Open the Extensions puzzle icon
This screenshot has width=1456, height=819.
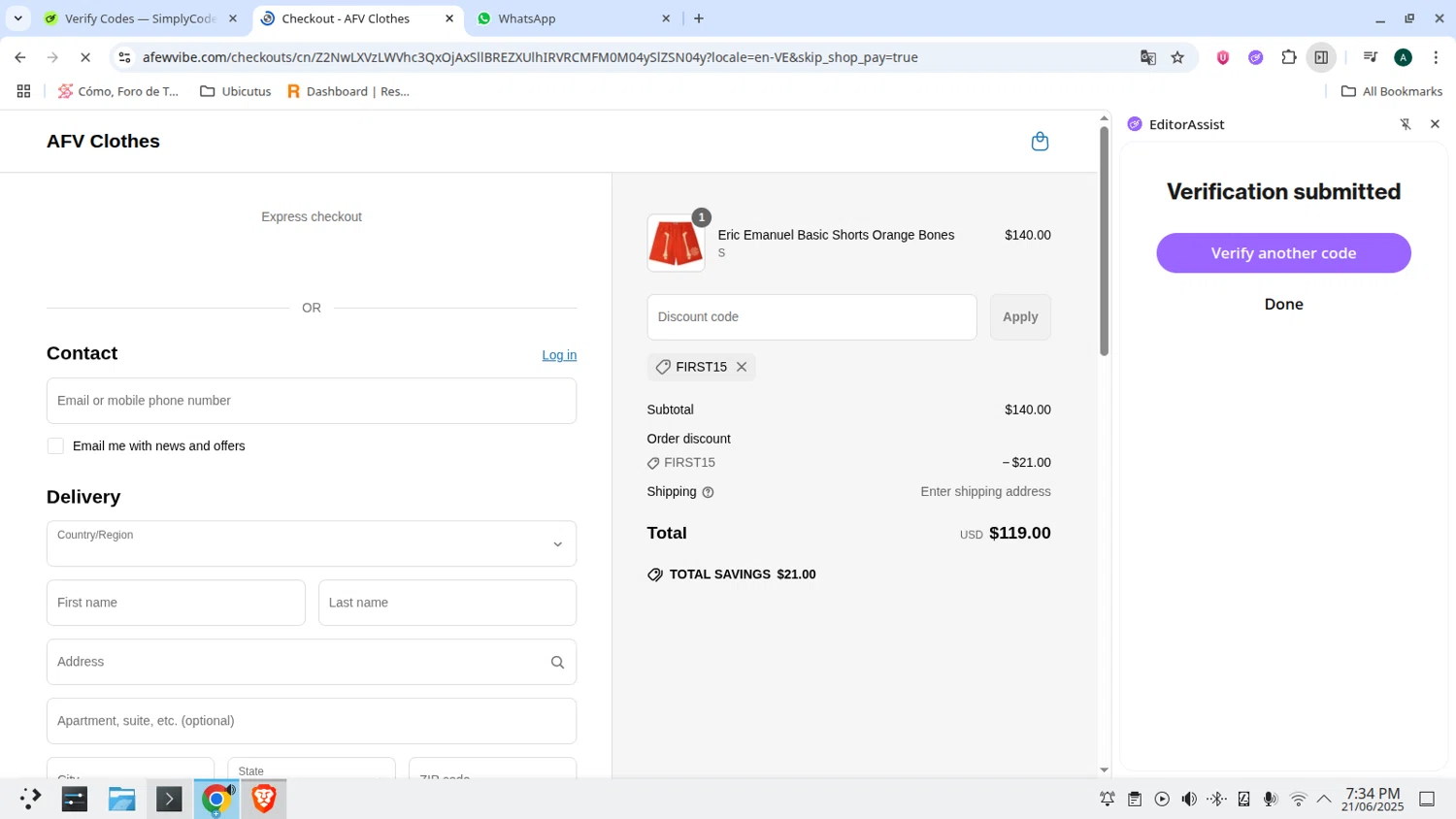pyautogui.click(x=1289, y=57)
